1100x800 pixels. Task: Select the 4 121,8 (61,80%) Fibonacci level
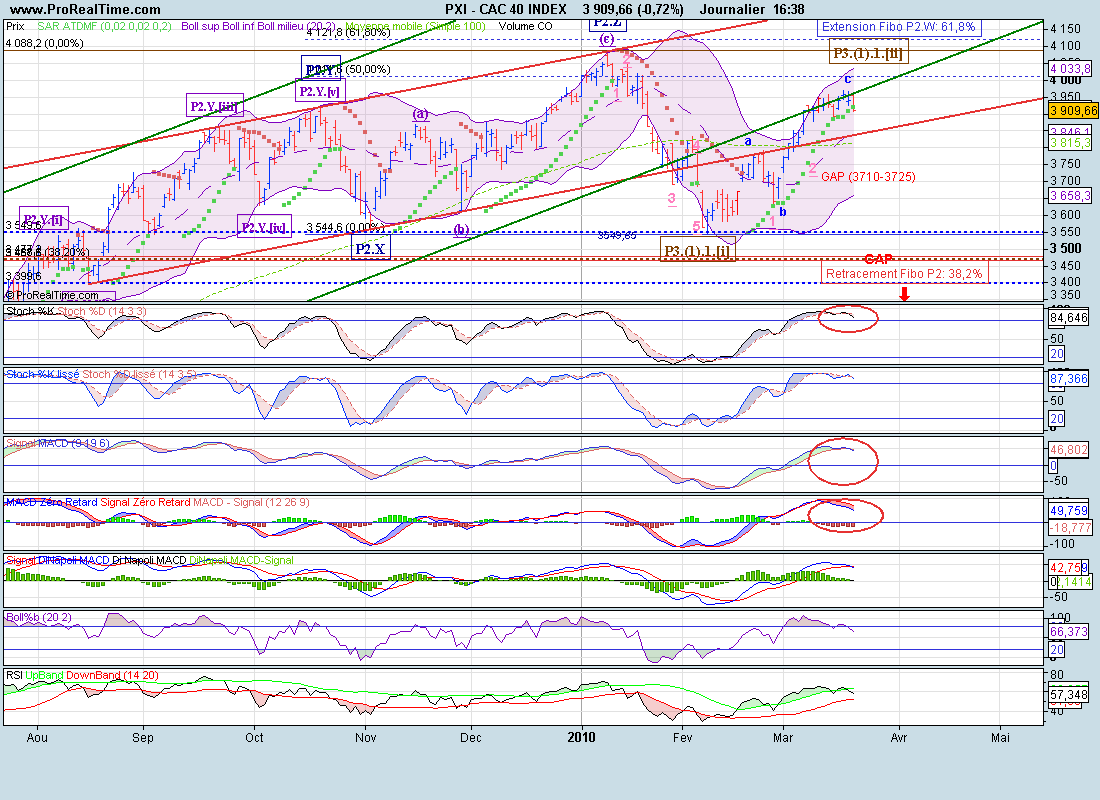pyautogui.click(x=349, y=32)
